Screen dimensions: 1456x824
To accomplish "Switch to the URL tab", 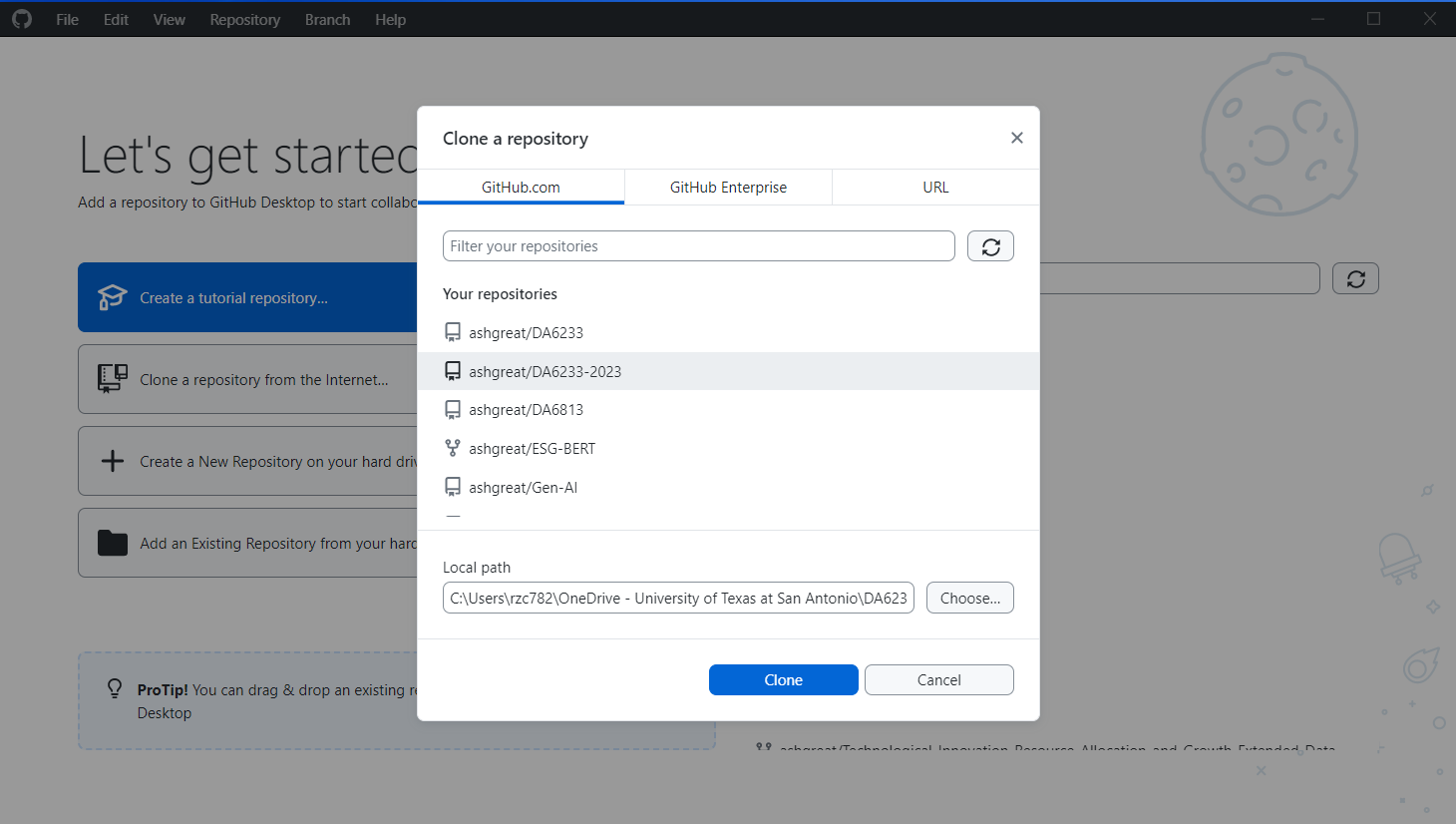I will pyautogui.click(x=935, y=188).
